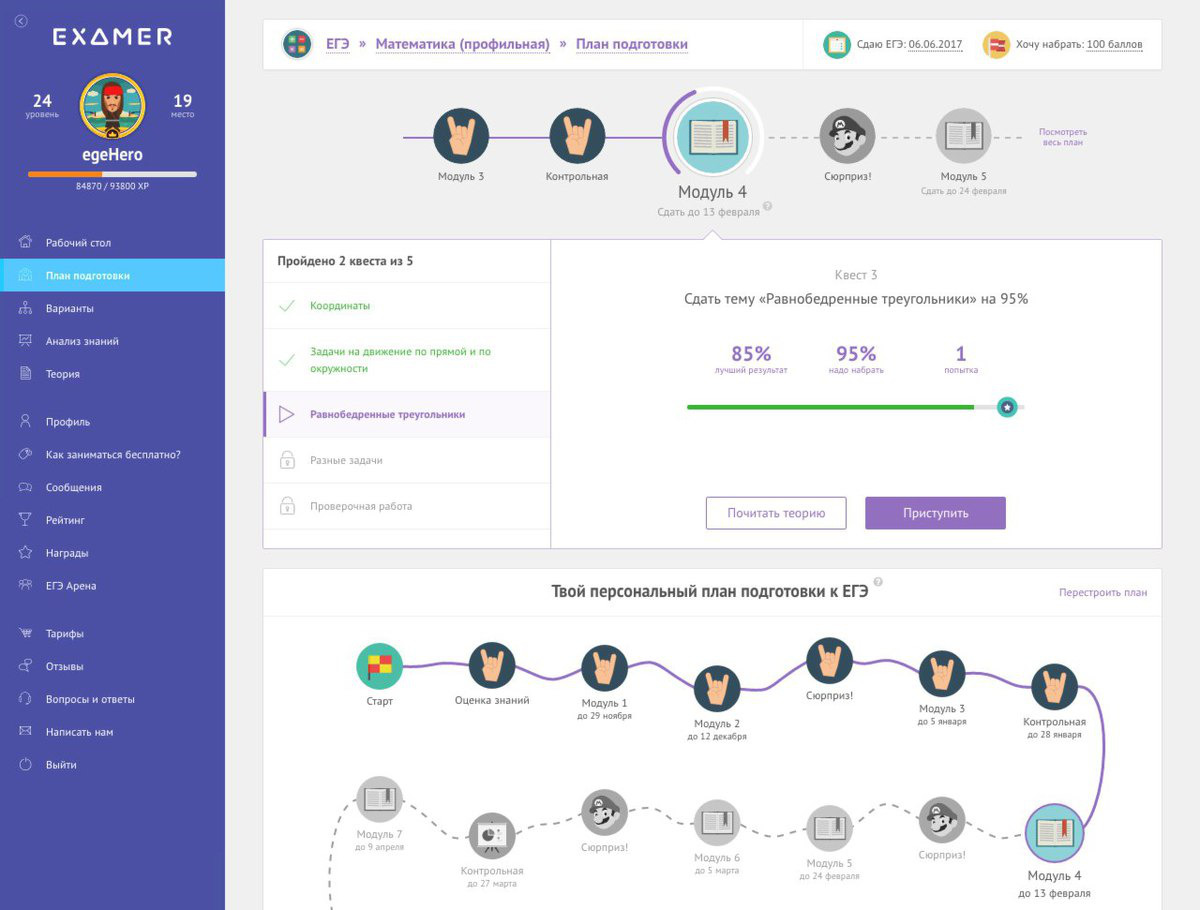Viewport: 1200px width, 910px height.
Task: Open the gray Mario surprise icon in top timeline
Action: [x=847, y=136]
